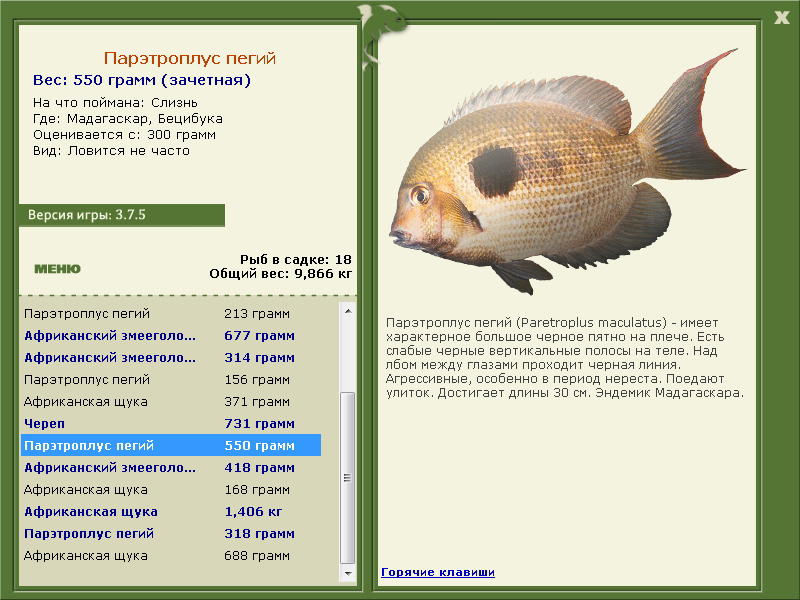Click the fish title Парэтроплус пегий heading
Image resolution: width=800 pixels, height=600 pixels.
point(190,58)
